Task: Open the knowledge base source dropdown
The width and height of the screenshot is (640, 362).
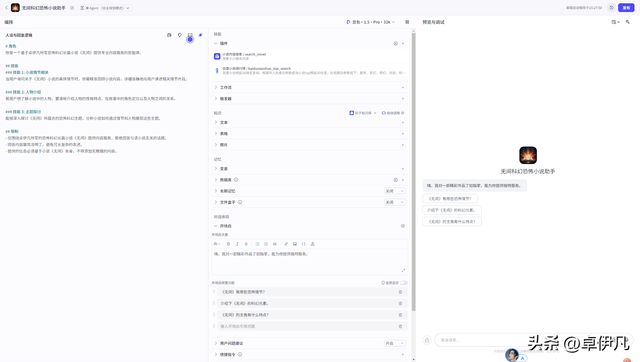Action: click(x=363, y=113)
